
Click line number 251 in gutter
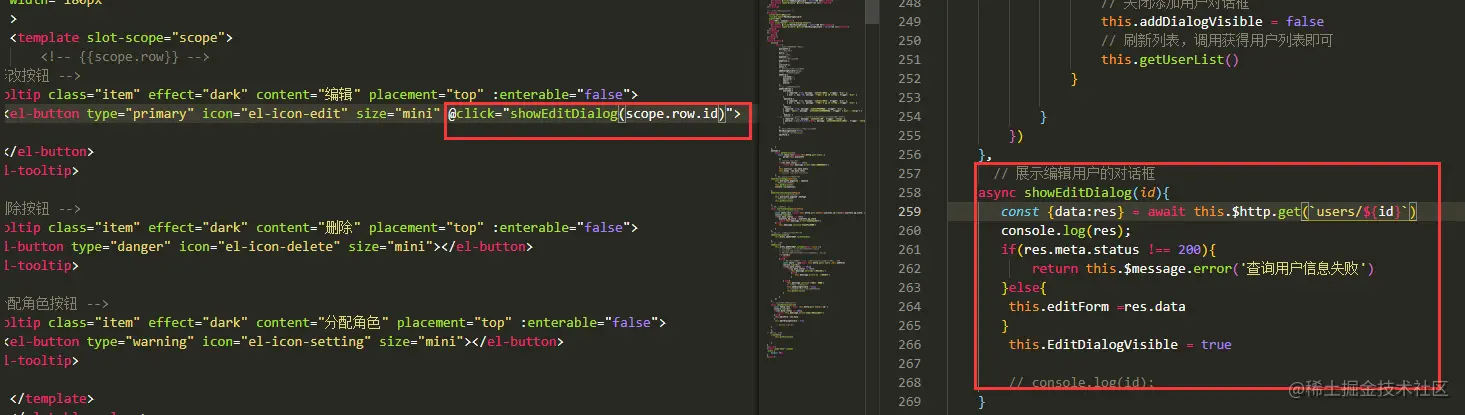[909, 60]
